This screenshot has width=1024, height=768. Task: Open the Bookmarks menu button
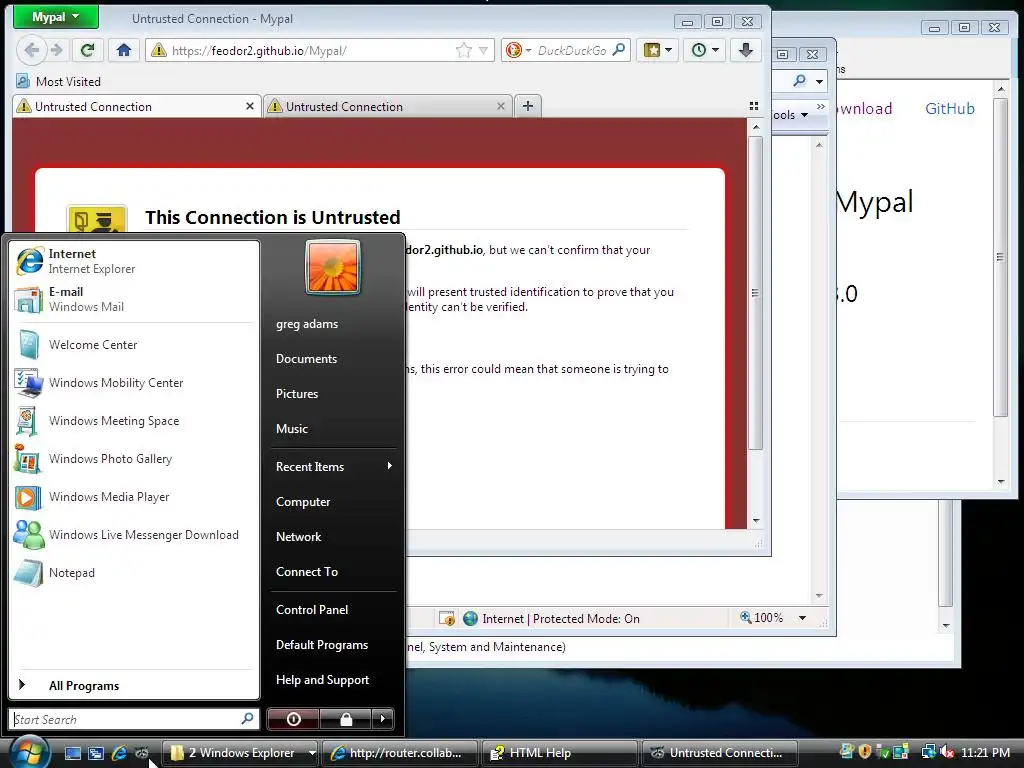(658, 50)
